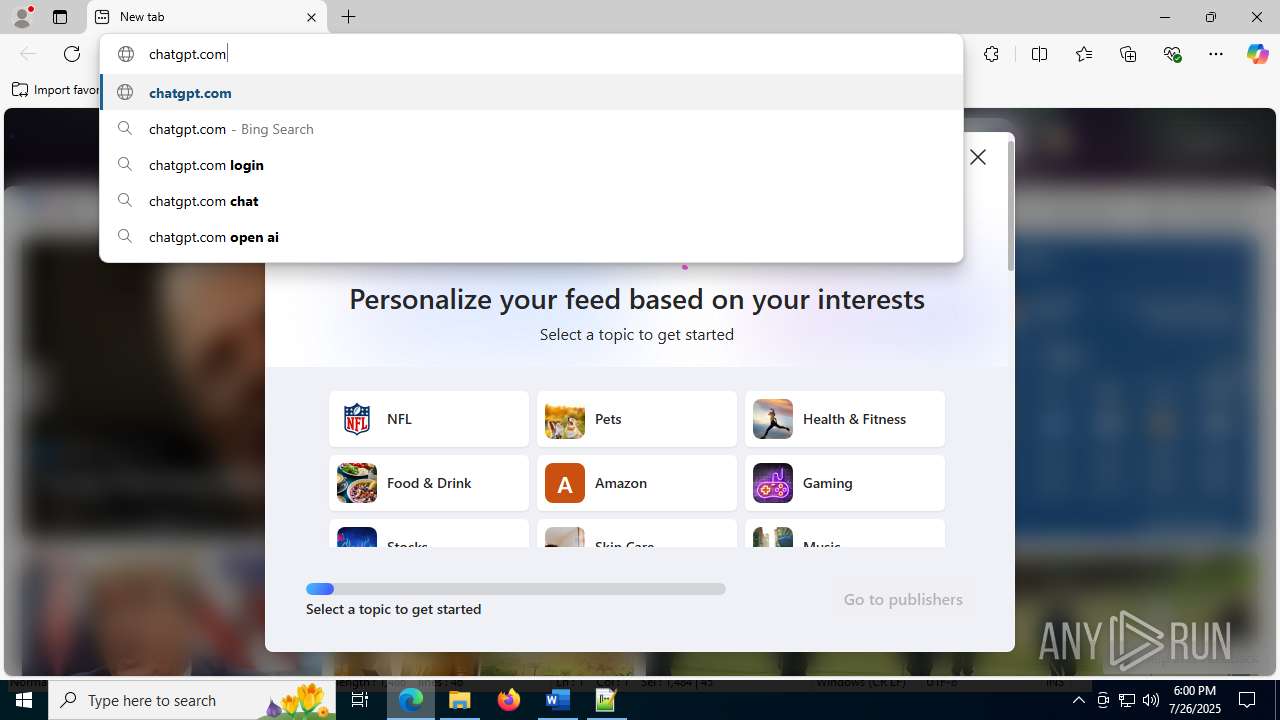Click the Extensions puzzle icon
The image size is (1280, 720).
[x=991, y=54]
